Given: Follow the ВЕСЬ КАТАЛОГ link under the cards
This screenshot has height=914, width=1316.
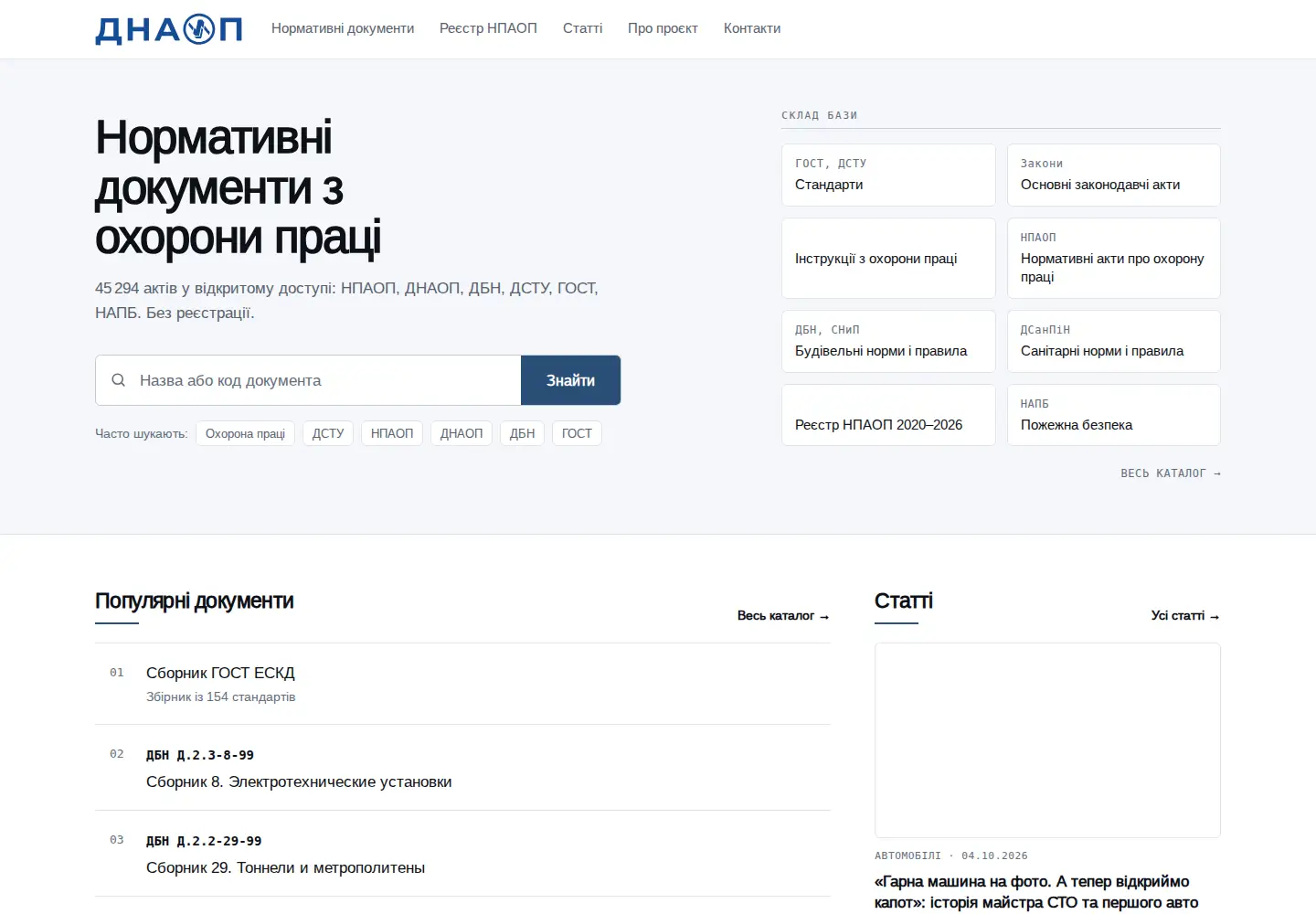Looking at the screenshot, I should [x=1171, y=473].
